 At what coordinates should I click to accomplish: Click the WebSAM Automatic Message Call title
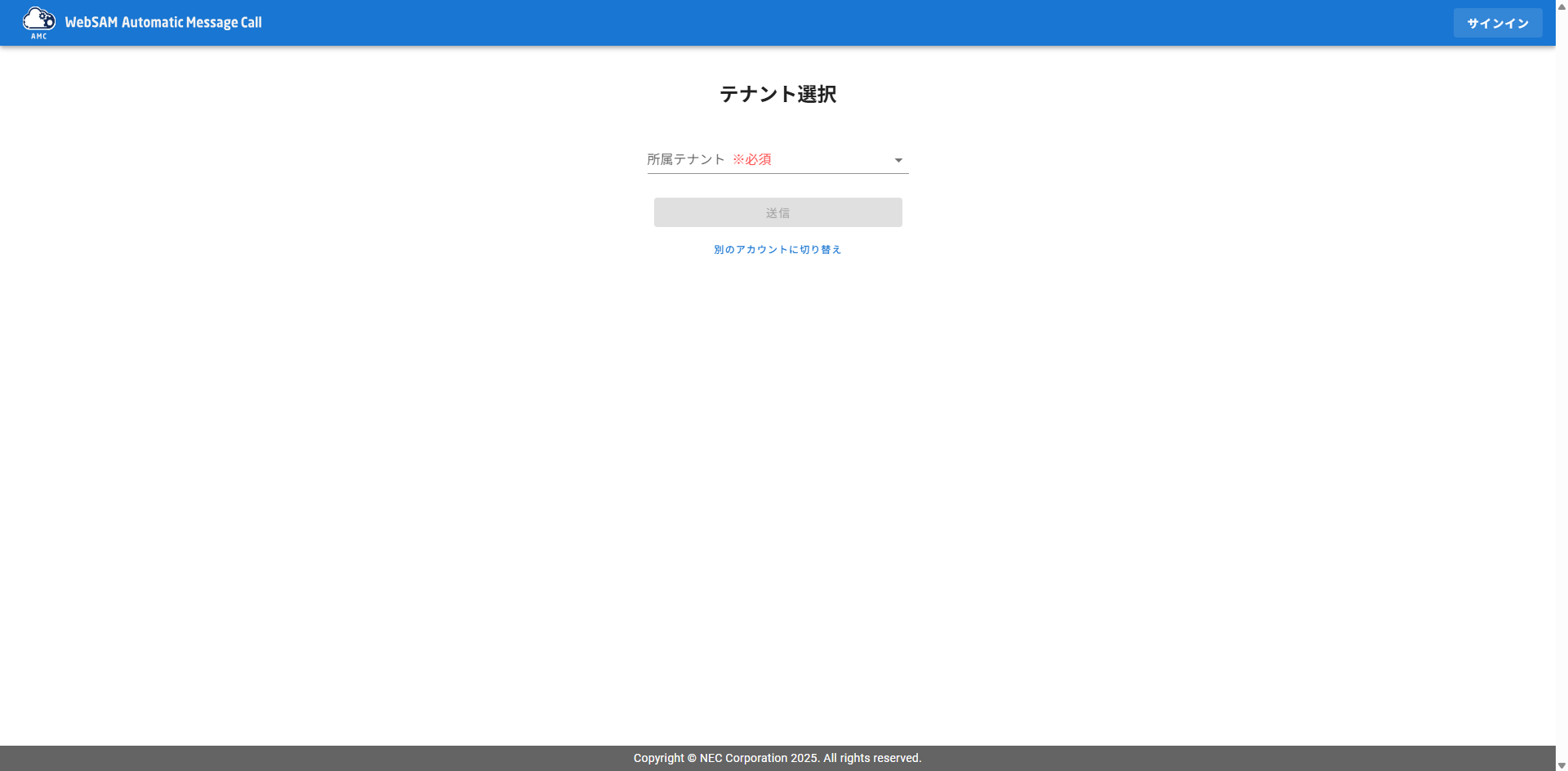point(163,23)
